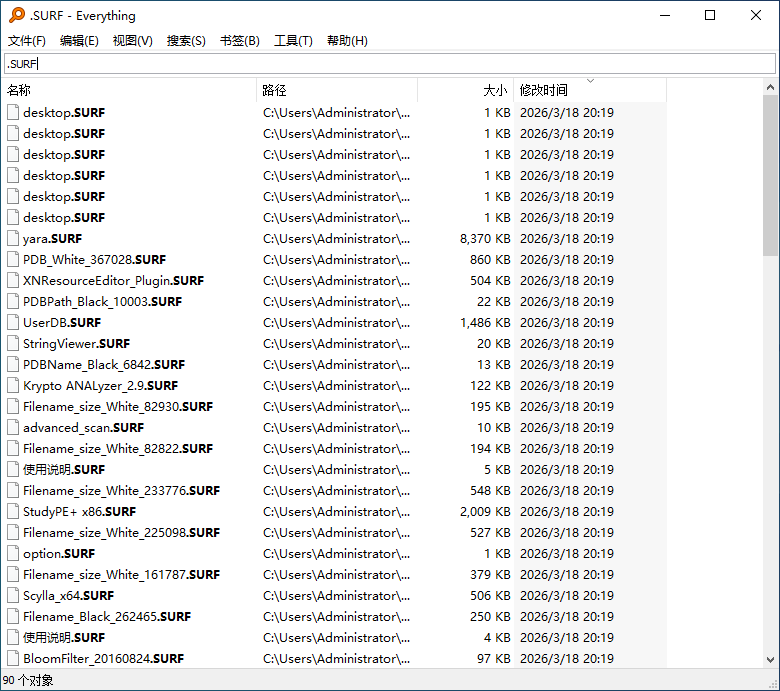The height and width of the screenshot is (691, 780).
Task: Click file icon of Filename_size_White_82822.SURF
Action: click(13, 449)
